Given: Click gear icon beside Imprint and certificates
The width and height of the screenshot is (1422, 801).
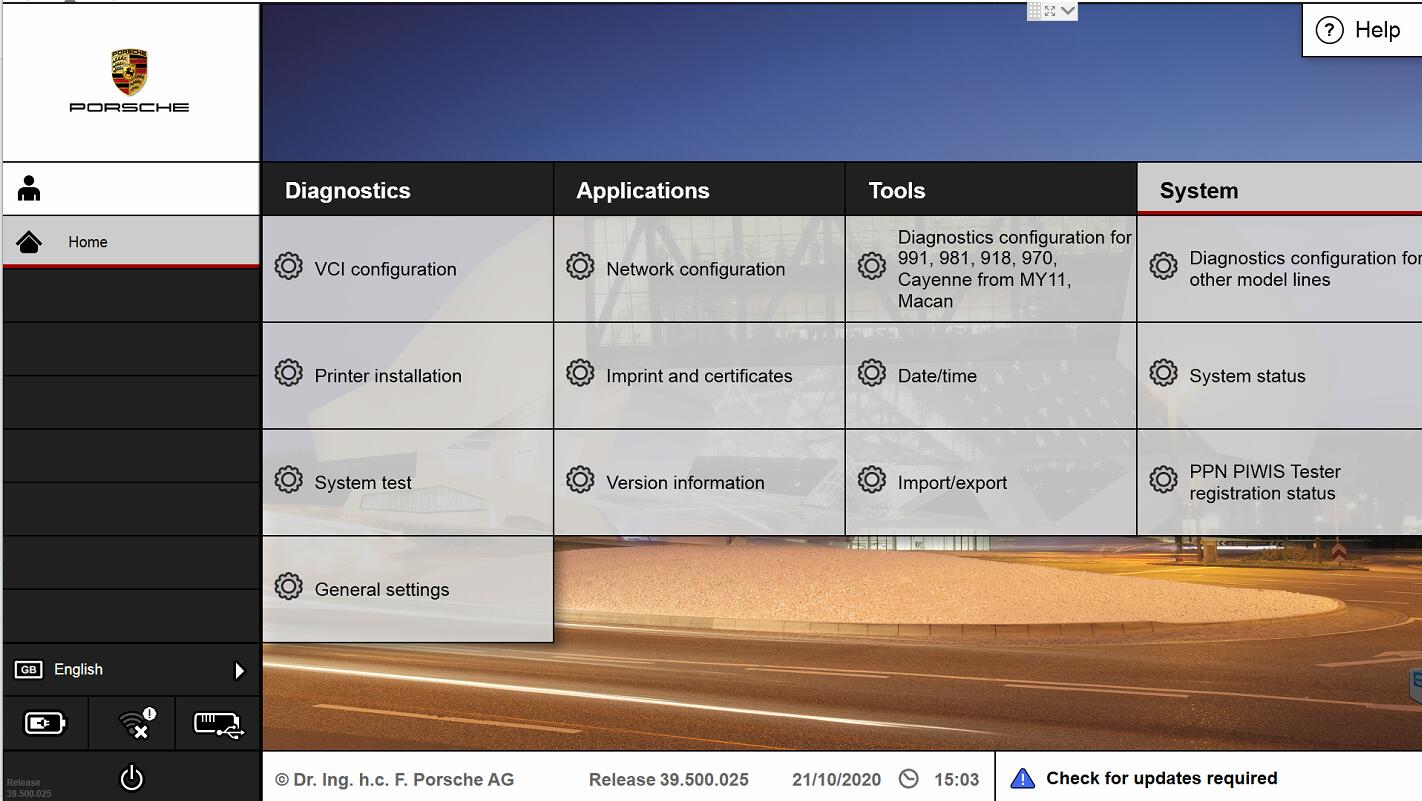Looking at the screenshot, I should pyautogui.click(x=580, y=374).
